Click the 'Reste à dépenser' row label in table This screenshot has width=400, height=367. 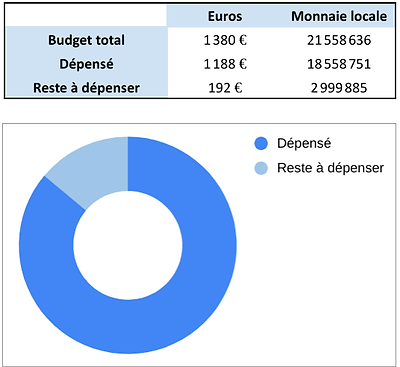click(x=86, y=88)
